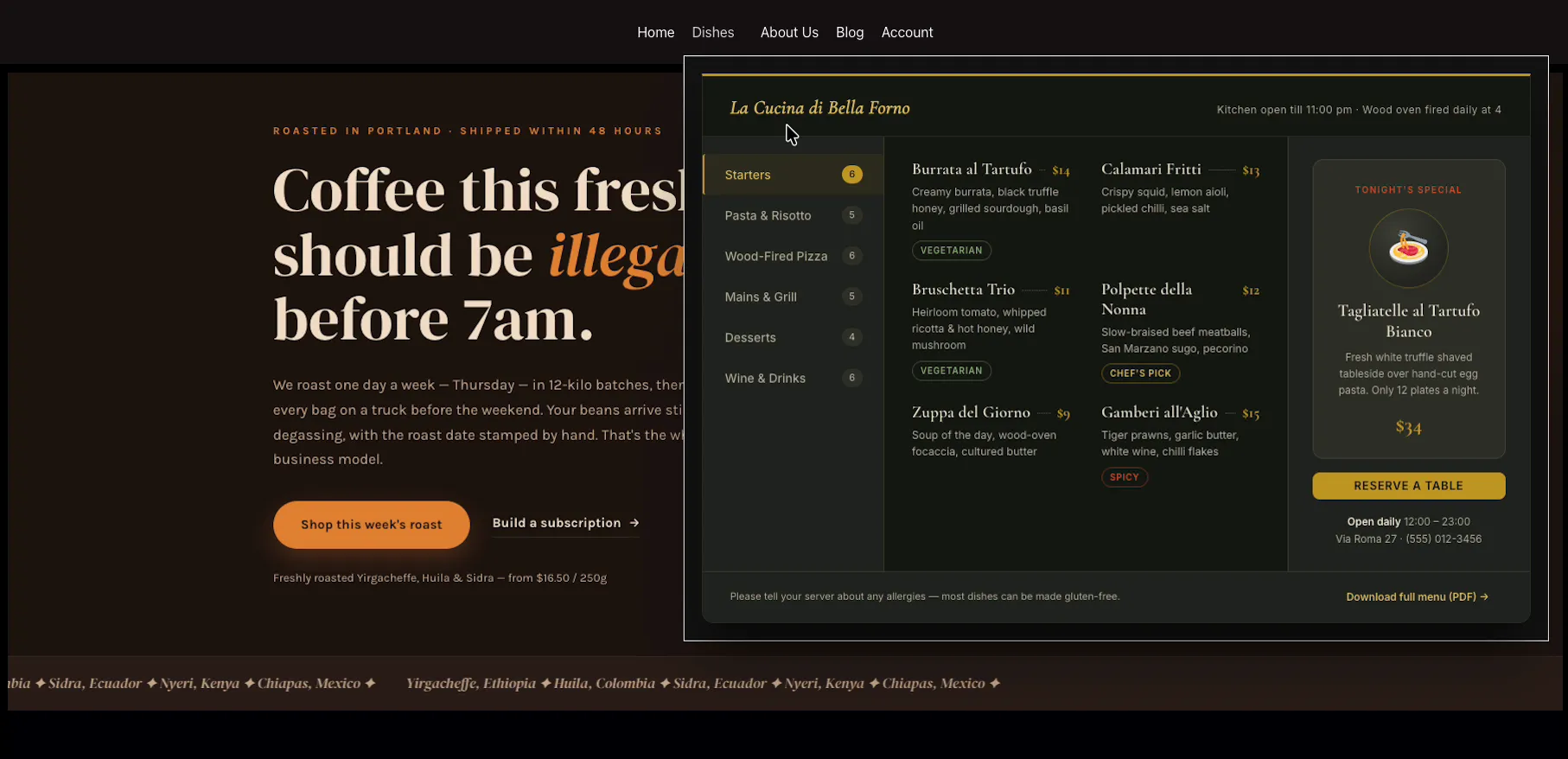This screenshot has height=759, width=1568.
Task: Click the Wood-Fired Pizza count badge
Action: coord(851,256)
